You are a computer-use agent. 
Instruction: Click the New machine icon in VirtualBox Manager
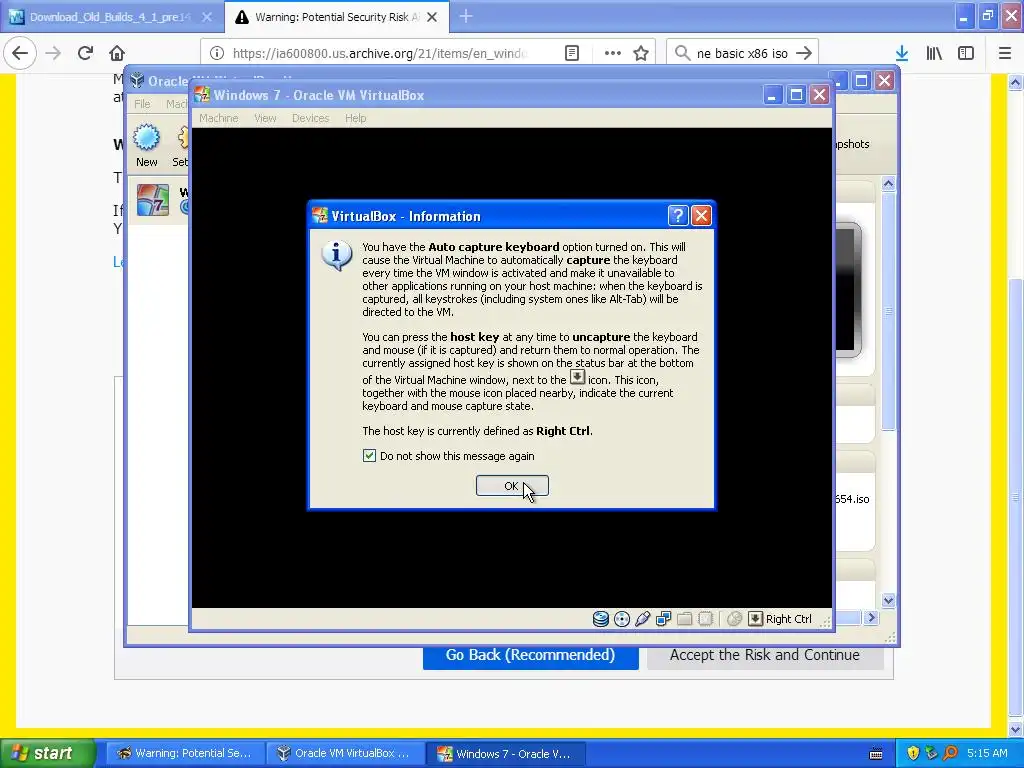coord(146,145)
